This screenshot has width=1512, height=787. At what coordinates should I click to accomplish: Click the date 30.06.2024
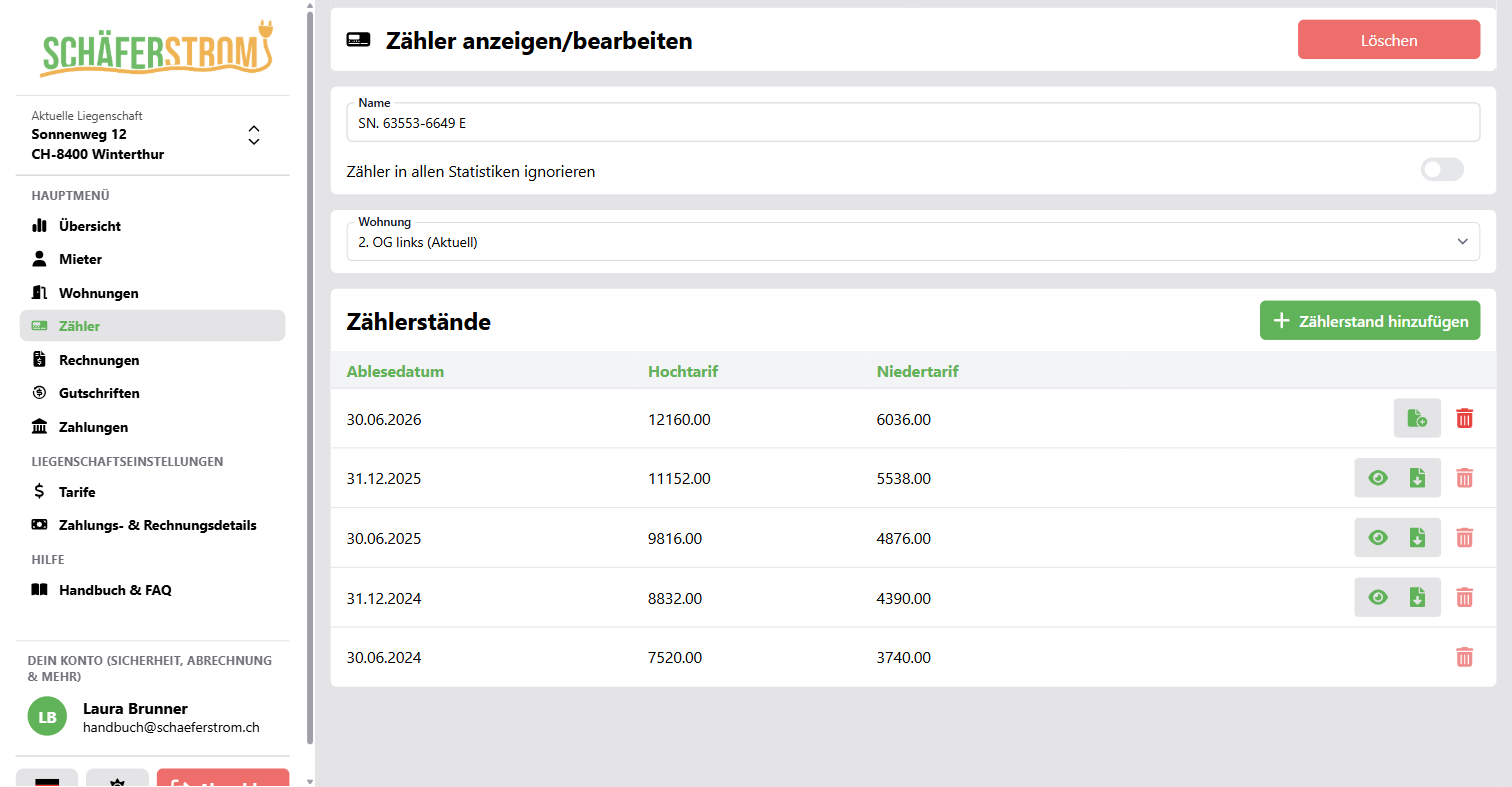point(384,658)
